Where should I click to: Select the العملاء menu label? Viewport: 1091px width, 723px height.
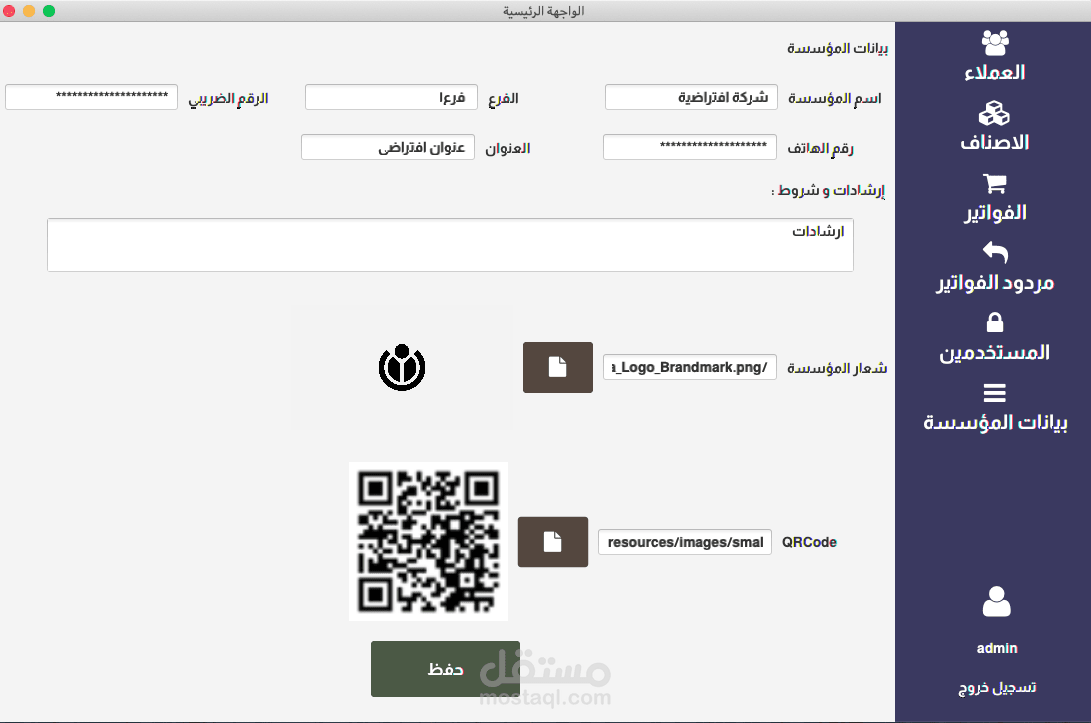pyautogui.click(x=995, y=72)
